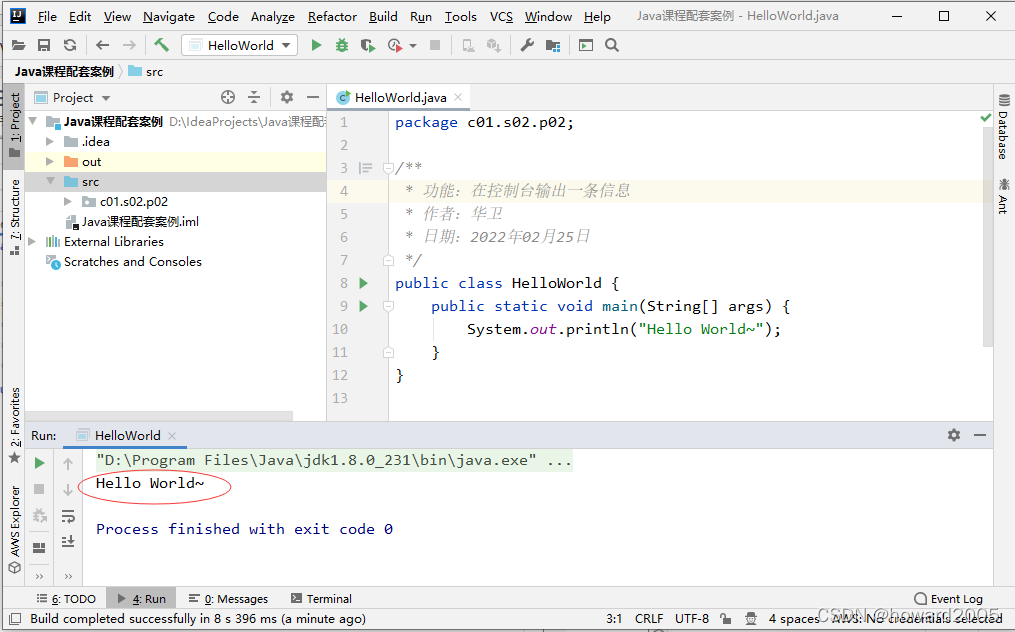
Task: Expand the out folder
Action: (x=50, y=161)
